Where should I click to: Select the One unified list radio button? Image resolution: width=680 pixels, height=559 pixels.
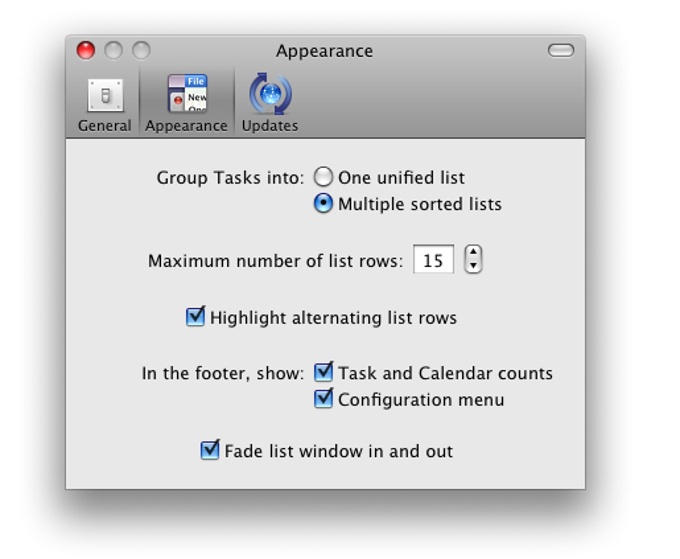pos(324,177)
